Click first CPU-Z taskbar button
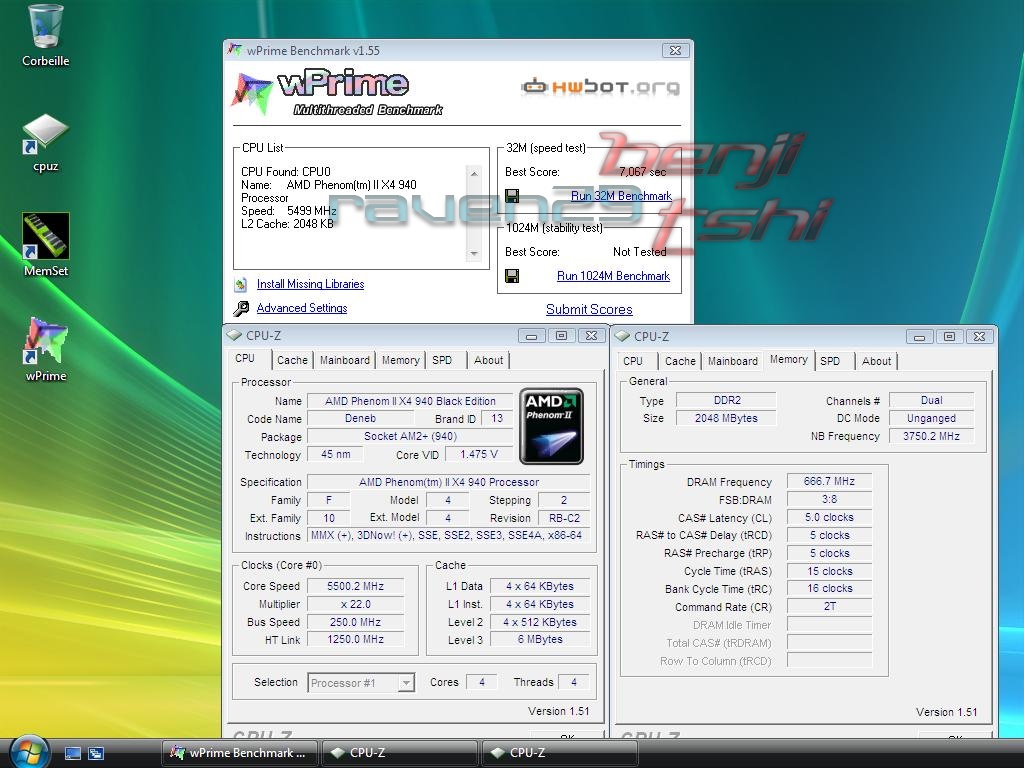This screenshot has width=1024, height=768. click(x=399, y=753)
